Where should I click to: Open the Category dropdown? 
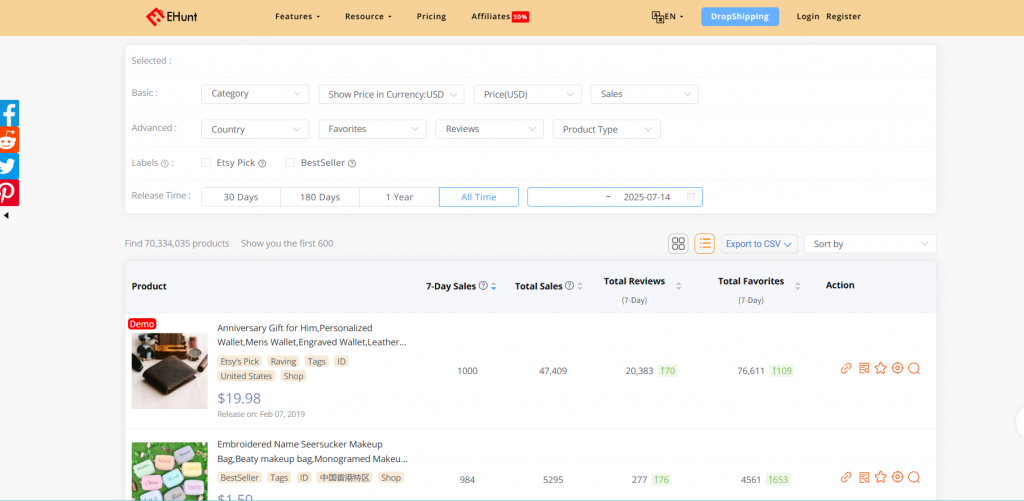pos(255,94)
